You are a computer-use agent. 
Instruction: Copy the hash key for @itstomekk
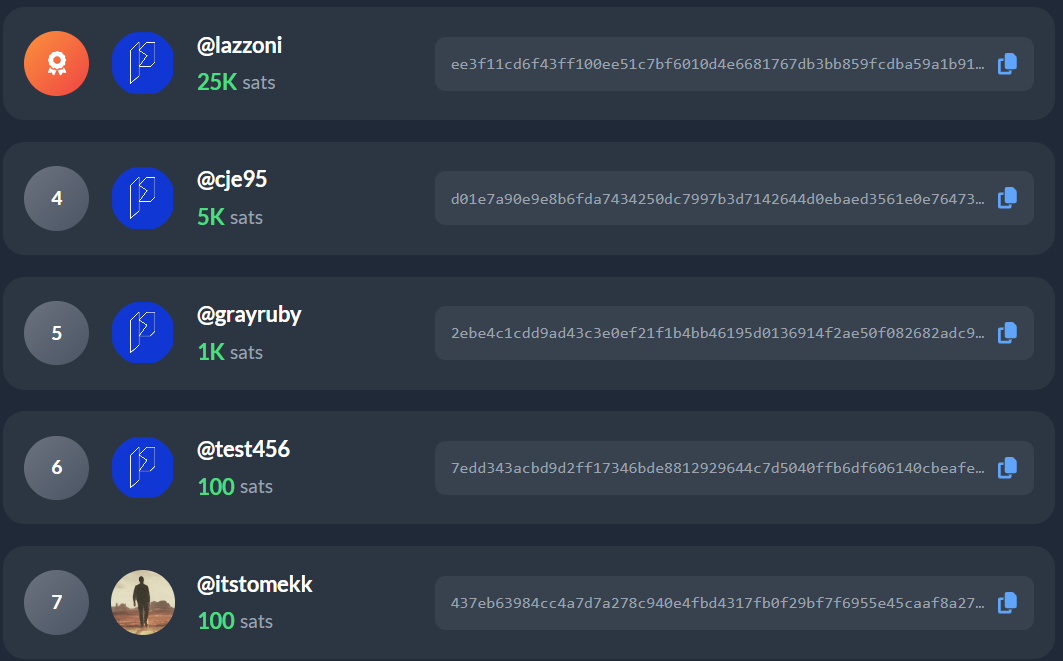tap(1007, 602)
